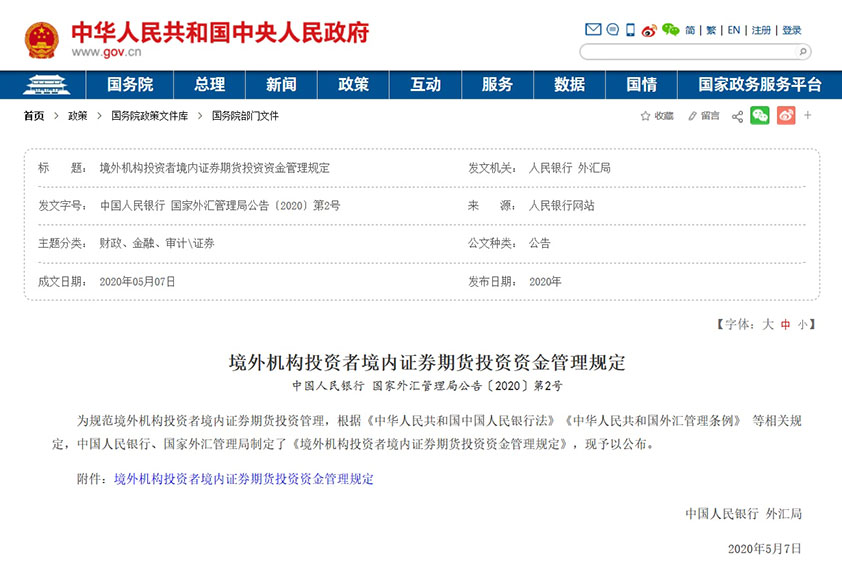The height and width of the screenshot is (579, 842).
Task: Click the mail envelope icon in header
Action: click(593, 30)
